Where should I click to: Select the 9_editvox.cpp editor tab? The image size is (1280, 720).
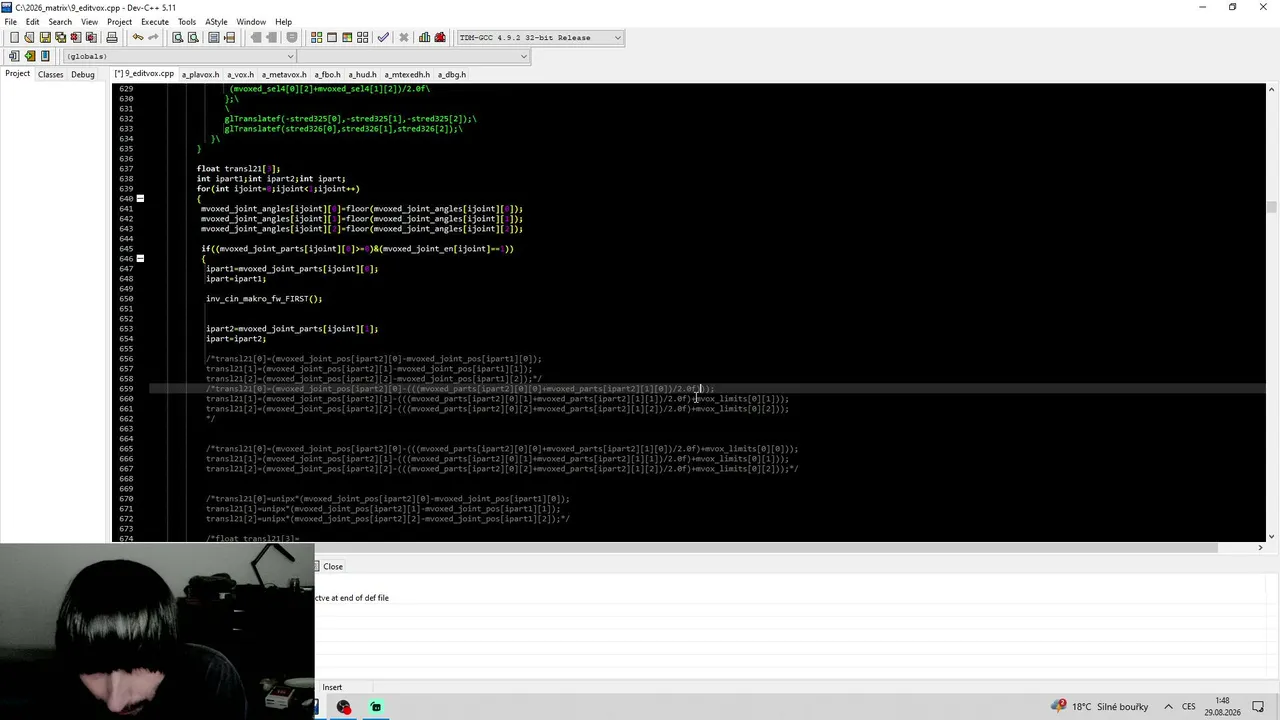tap(144, 74)
